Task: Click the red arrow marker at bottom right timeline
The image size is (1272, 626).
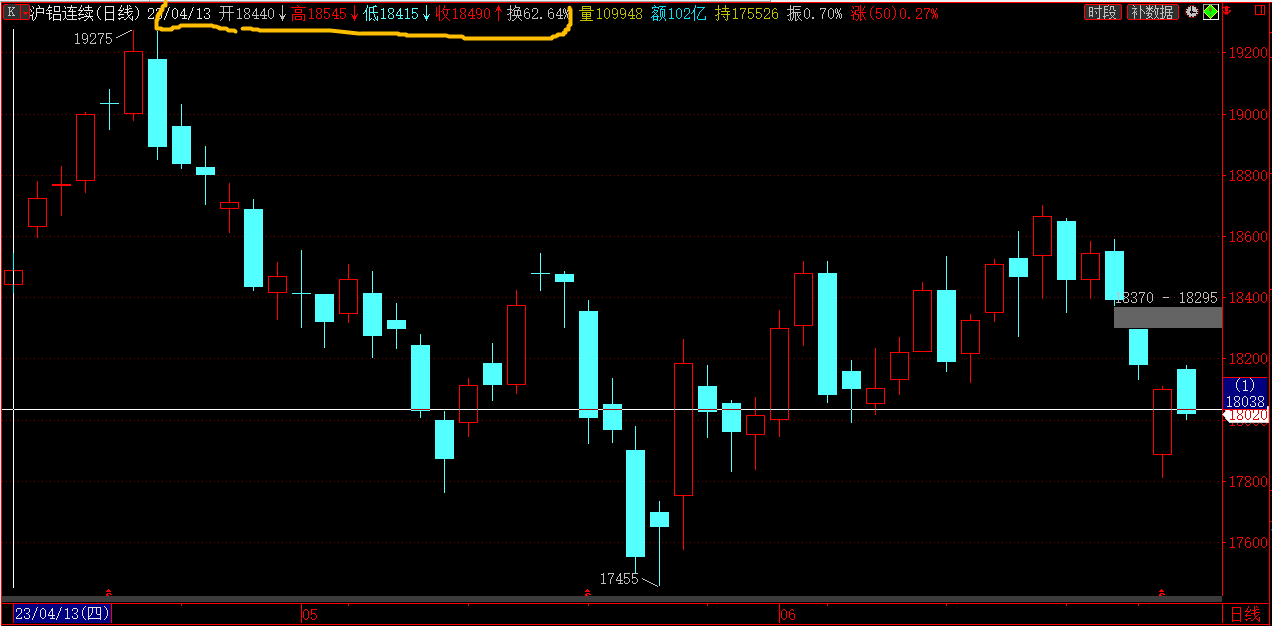Action: click(1162, 593)
